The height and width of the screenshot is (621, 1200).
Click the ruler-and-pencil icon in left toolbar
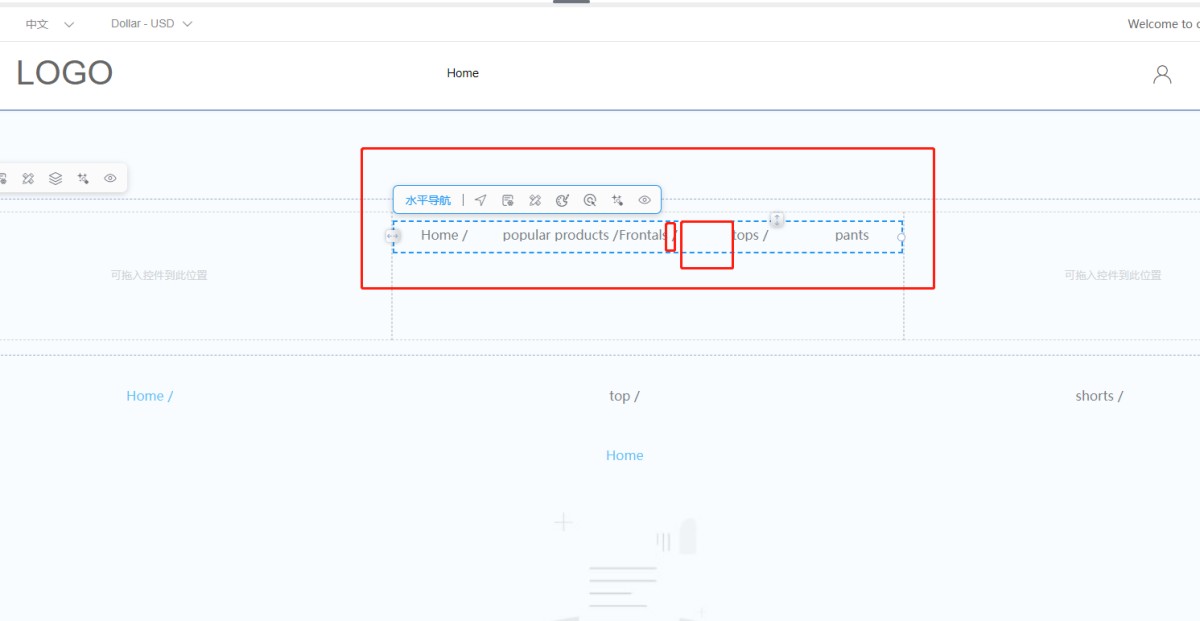(x=28, y=178)
